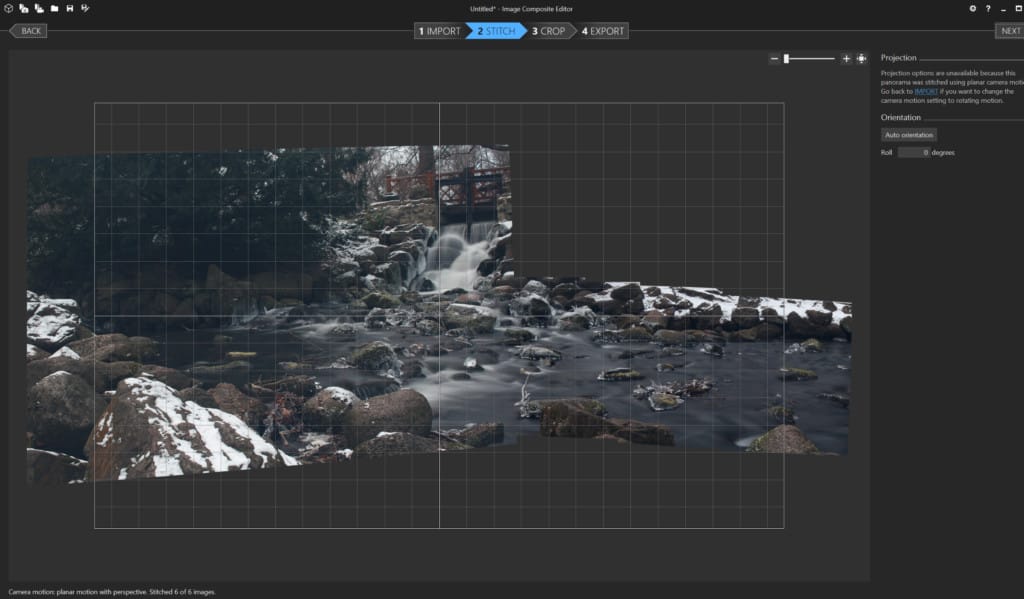Click the fit-to-window zoom icon
The width and height of the screenshot is (1024, 599).
pos(861,59)
